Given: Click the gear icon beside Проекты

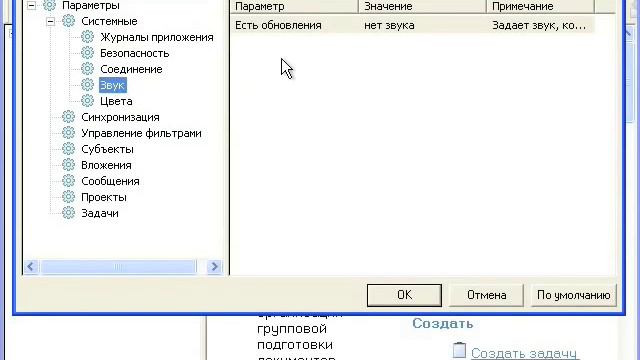Looking at the screenshot, I should click(x=68, y=197).
